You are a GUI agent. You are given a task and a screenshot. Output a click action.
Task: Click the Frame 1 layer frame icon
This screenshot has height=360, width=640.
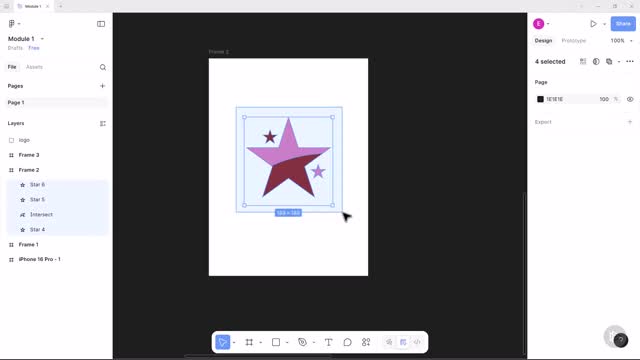coord(11,245)
